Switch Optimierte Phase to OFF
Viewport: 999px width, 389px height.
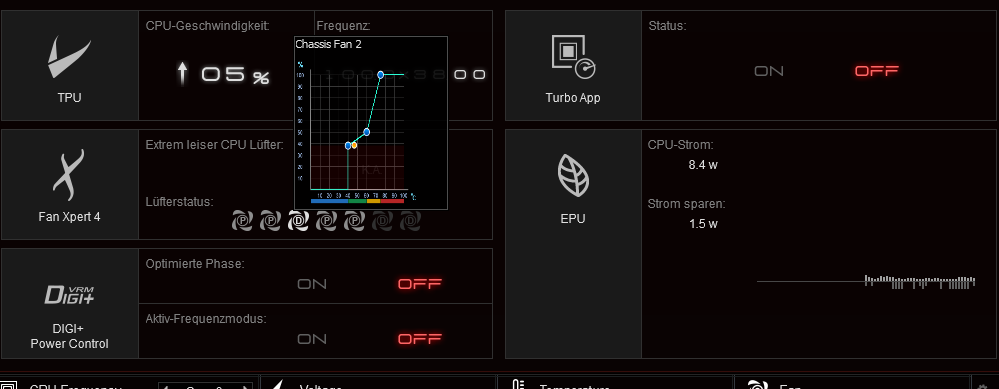pos(420,284)
